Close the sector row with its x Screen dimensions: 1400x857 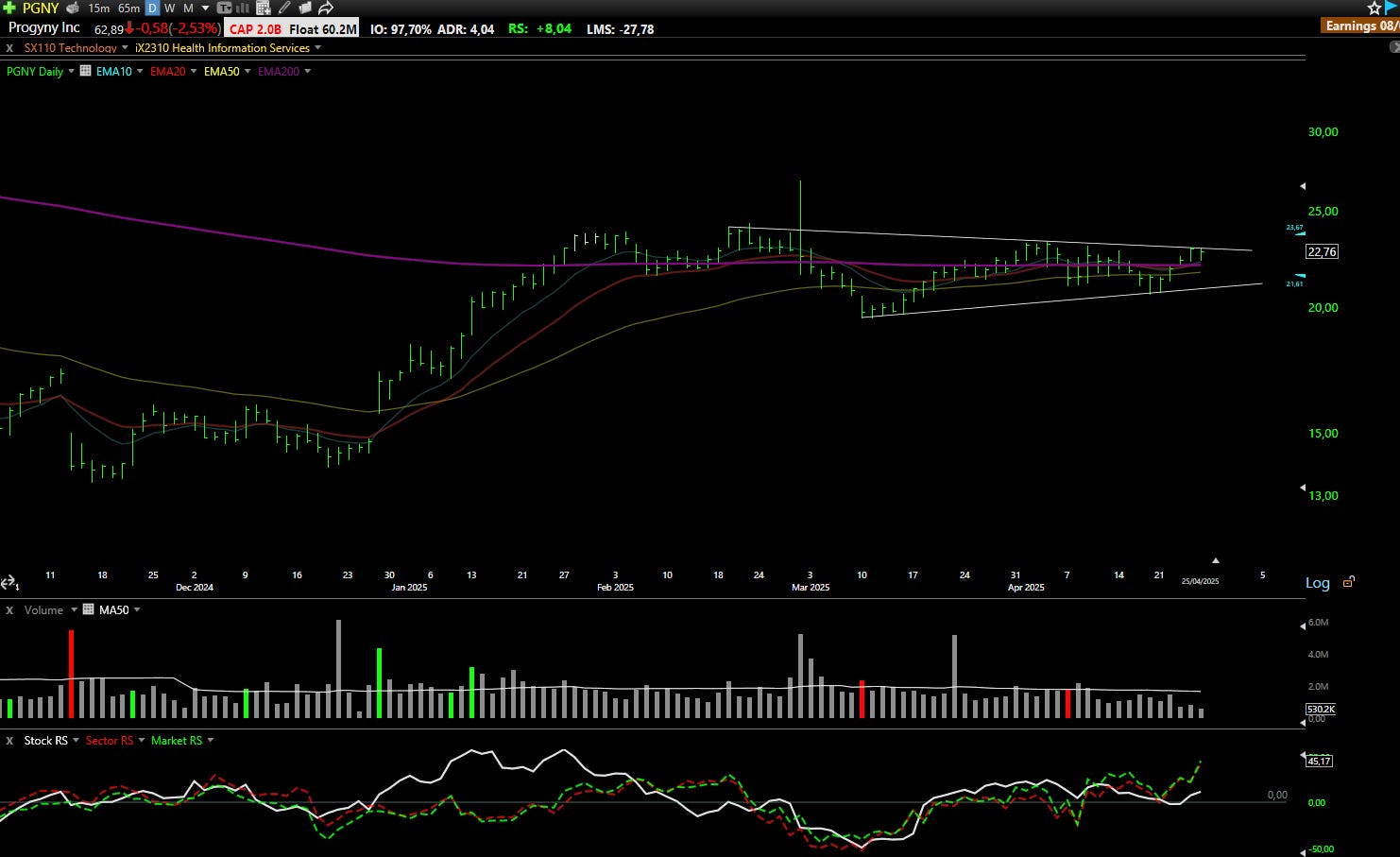pos(9,48)
